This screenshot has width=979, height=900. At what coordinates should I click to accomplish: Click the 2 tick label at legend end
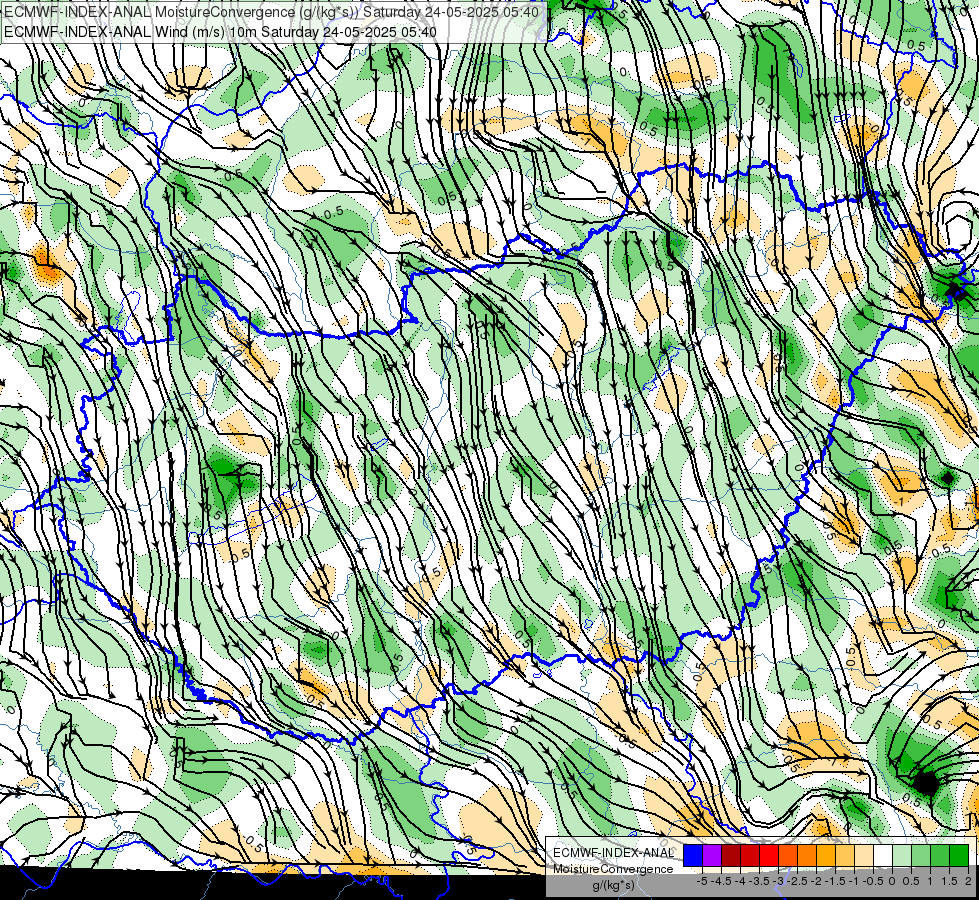(x=968, y=881)
